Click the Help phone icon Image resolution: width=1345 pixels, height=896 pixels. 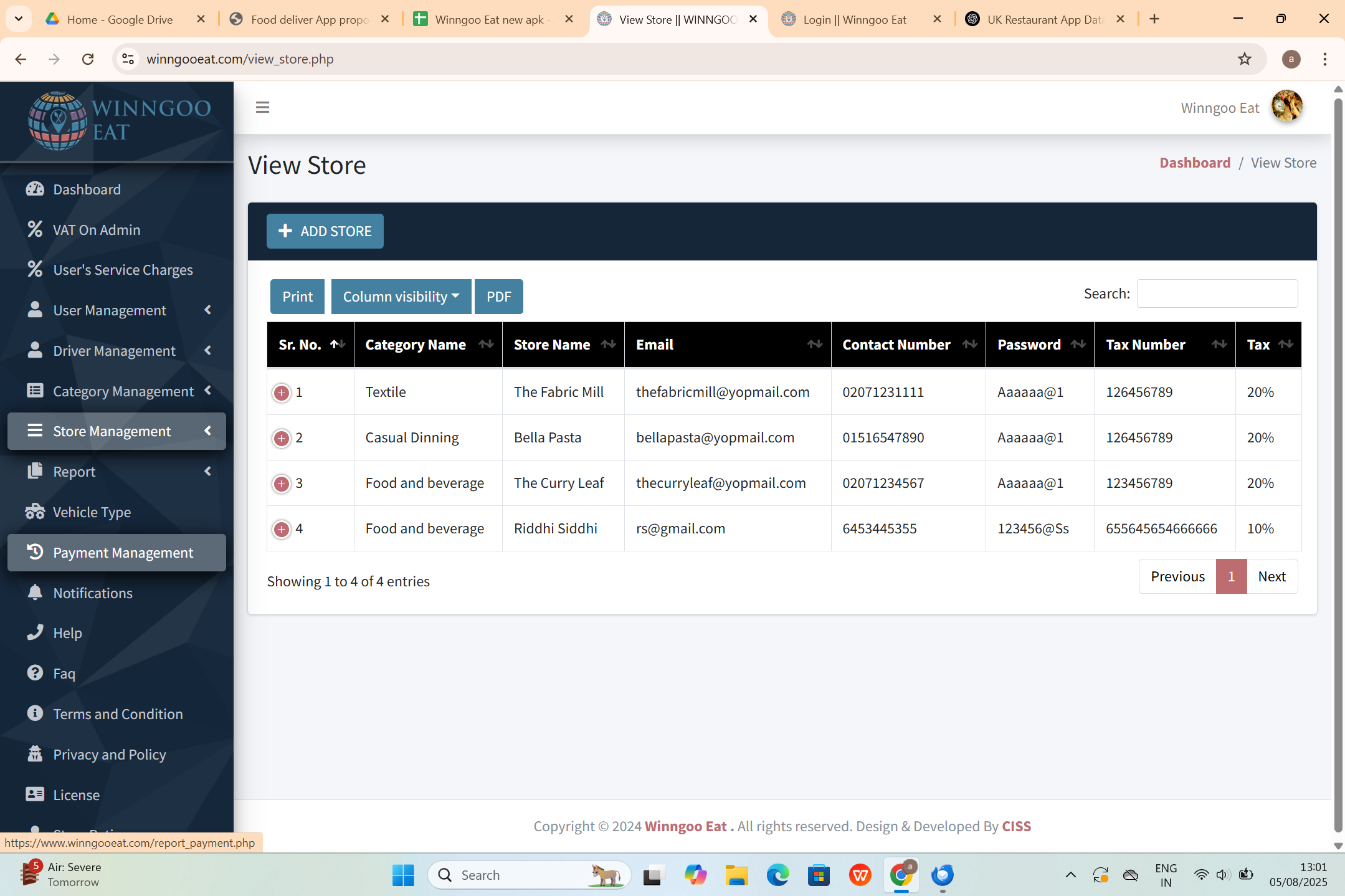point(35,632)
